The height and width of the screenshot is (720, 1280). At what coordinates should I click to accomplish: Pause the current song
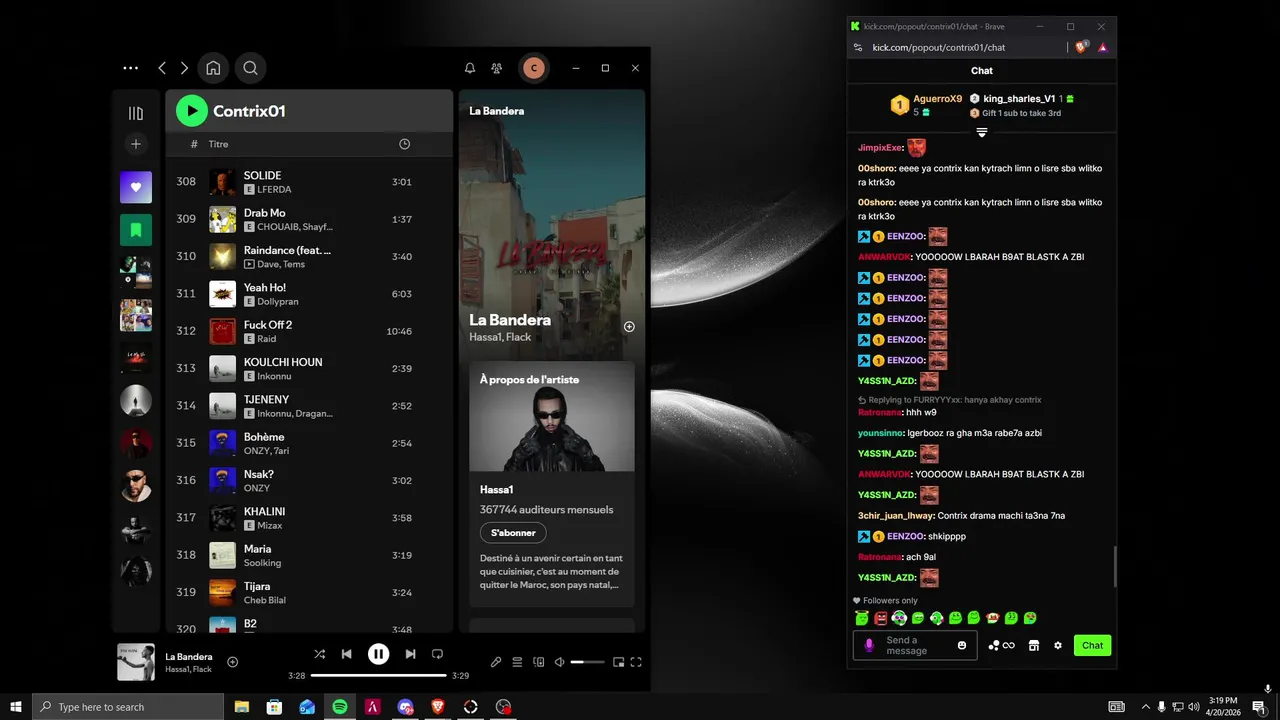(378, 654)
